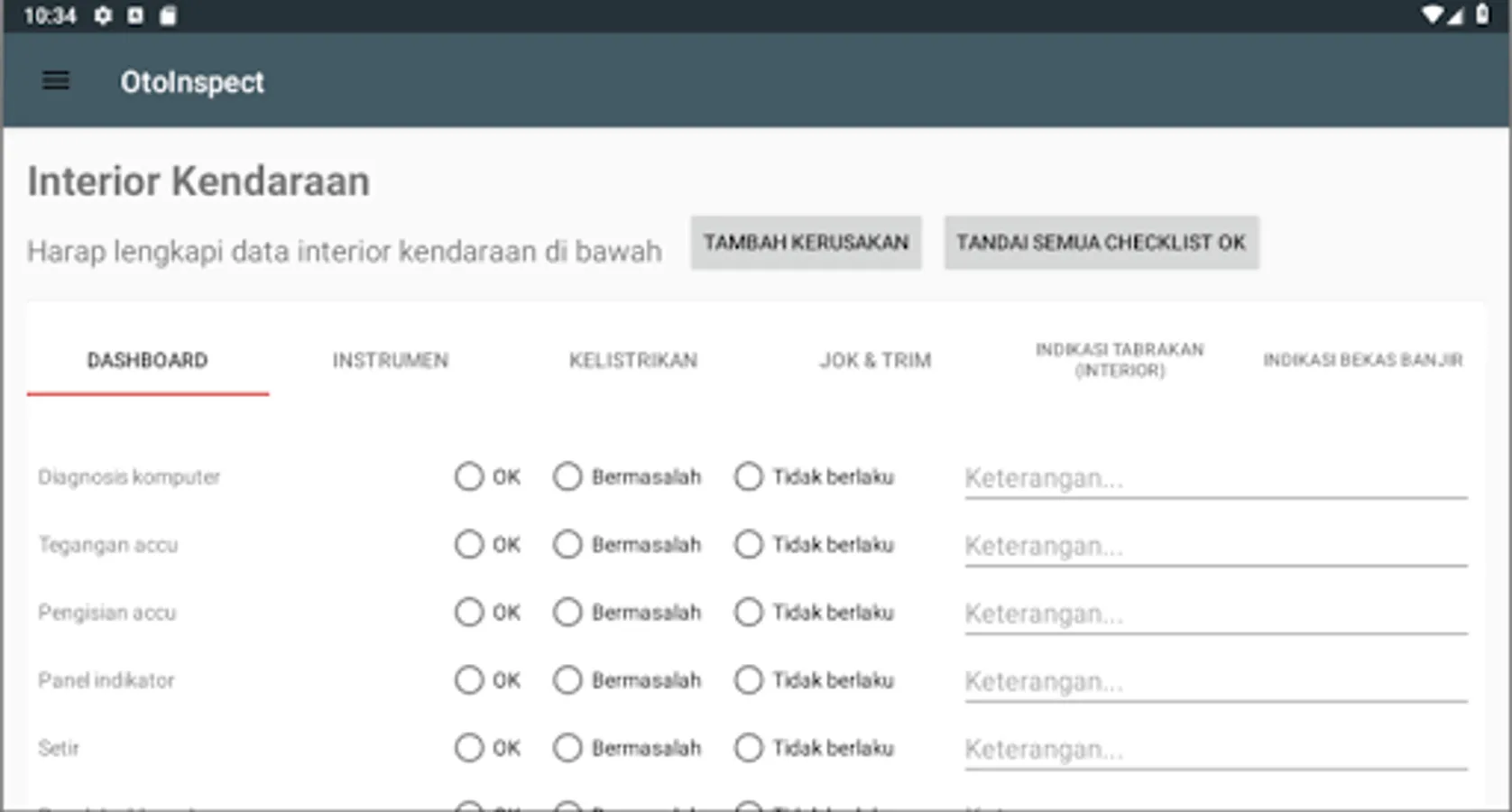Show the Indikasi Bekas Banjir tab

[1362, 360]
